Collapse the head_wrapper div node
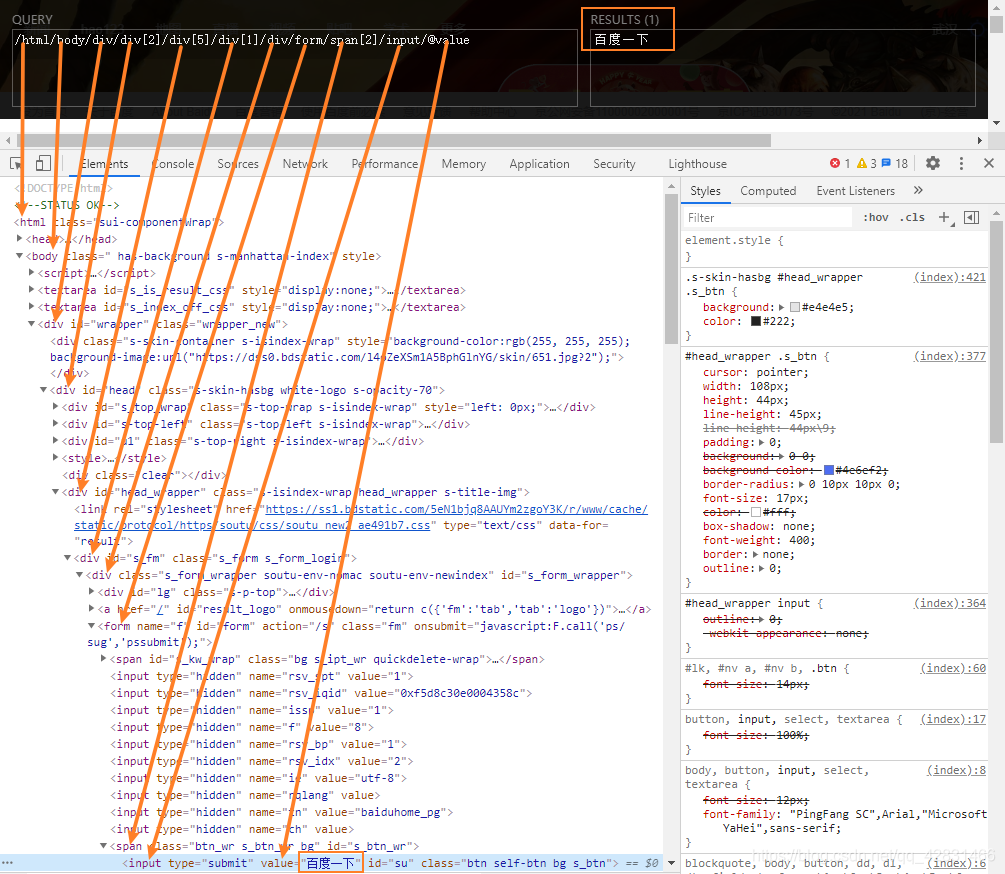 tap(56, 491)
